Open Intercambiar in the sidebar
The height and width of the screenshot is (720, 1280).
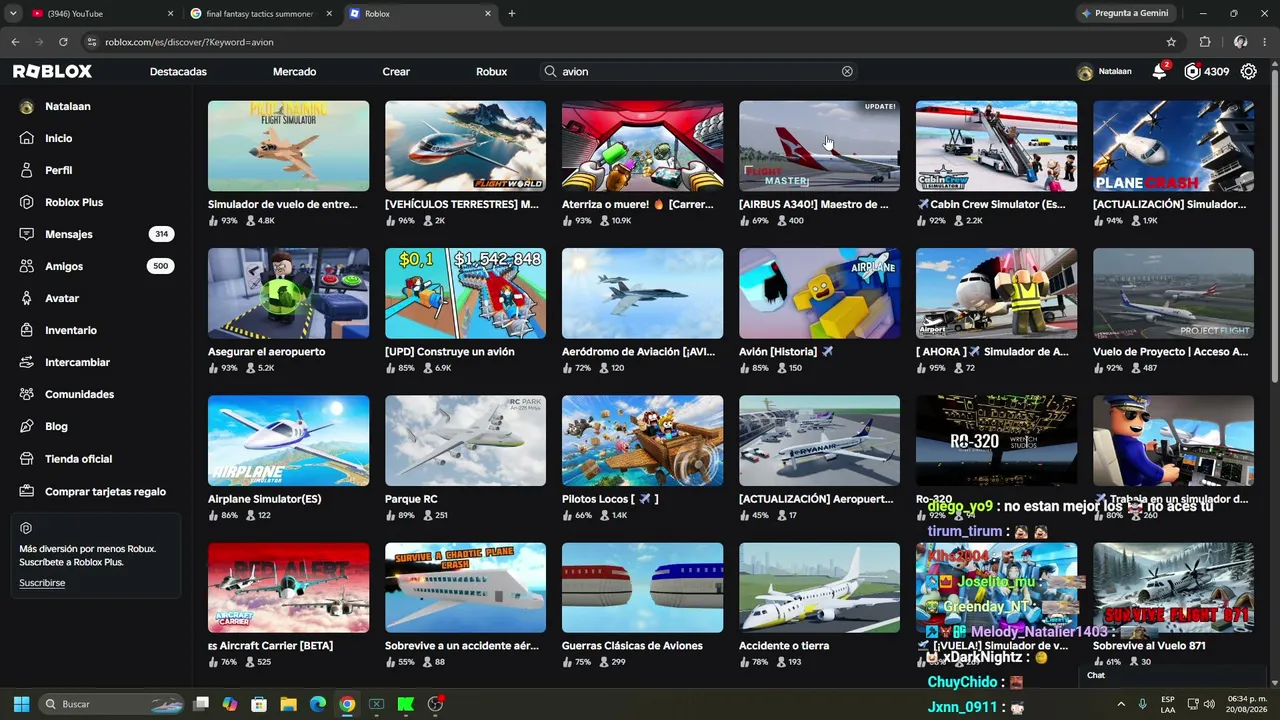(x=77, y=362)
